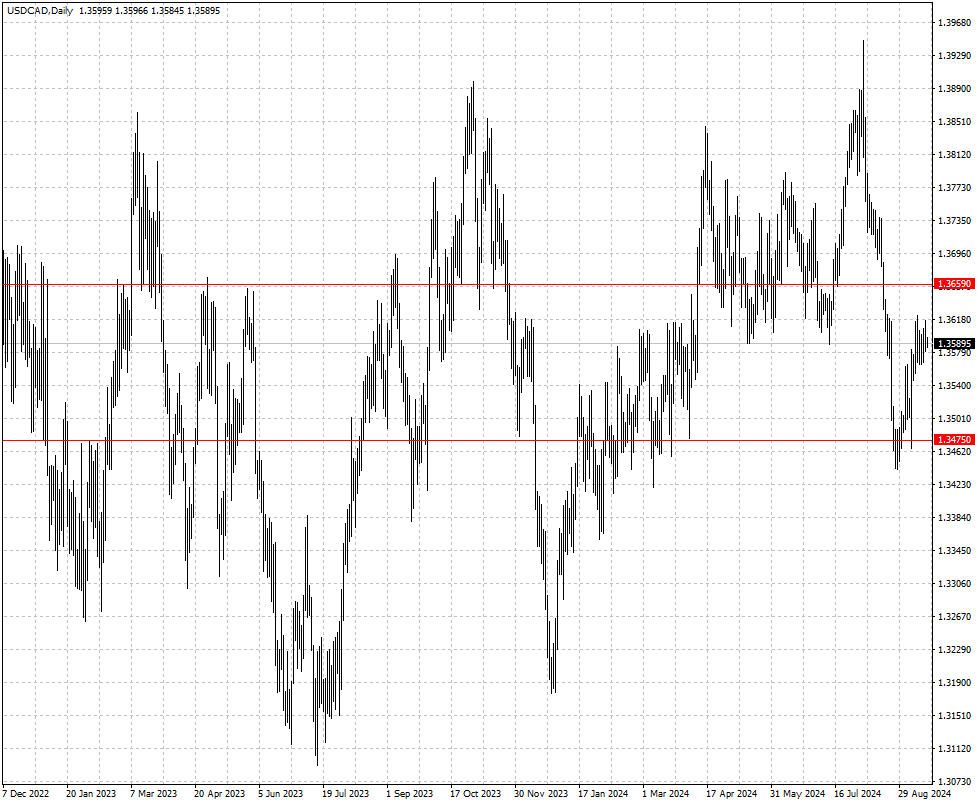Click the 1 Sep 2023 date label
The height and width of the screenshot is (805, 978).
(x=410, y=794)
